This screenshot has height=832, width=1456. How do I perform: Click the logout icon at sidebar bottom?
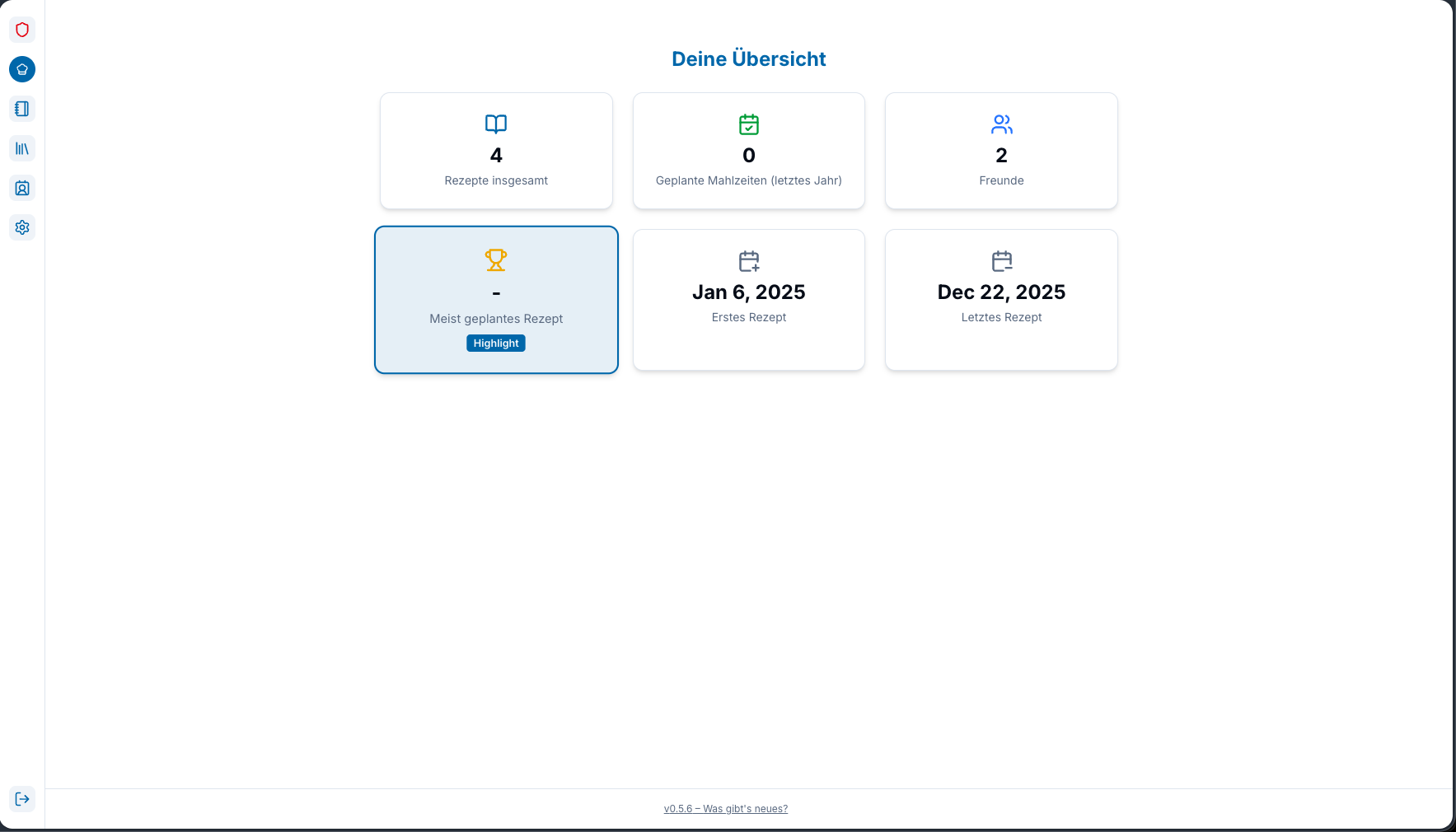point(22,799)
